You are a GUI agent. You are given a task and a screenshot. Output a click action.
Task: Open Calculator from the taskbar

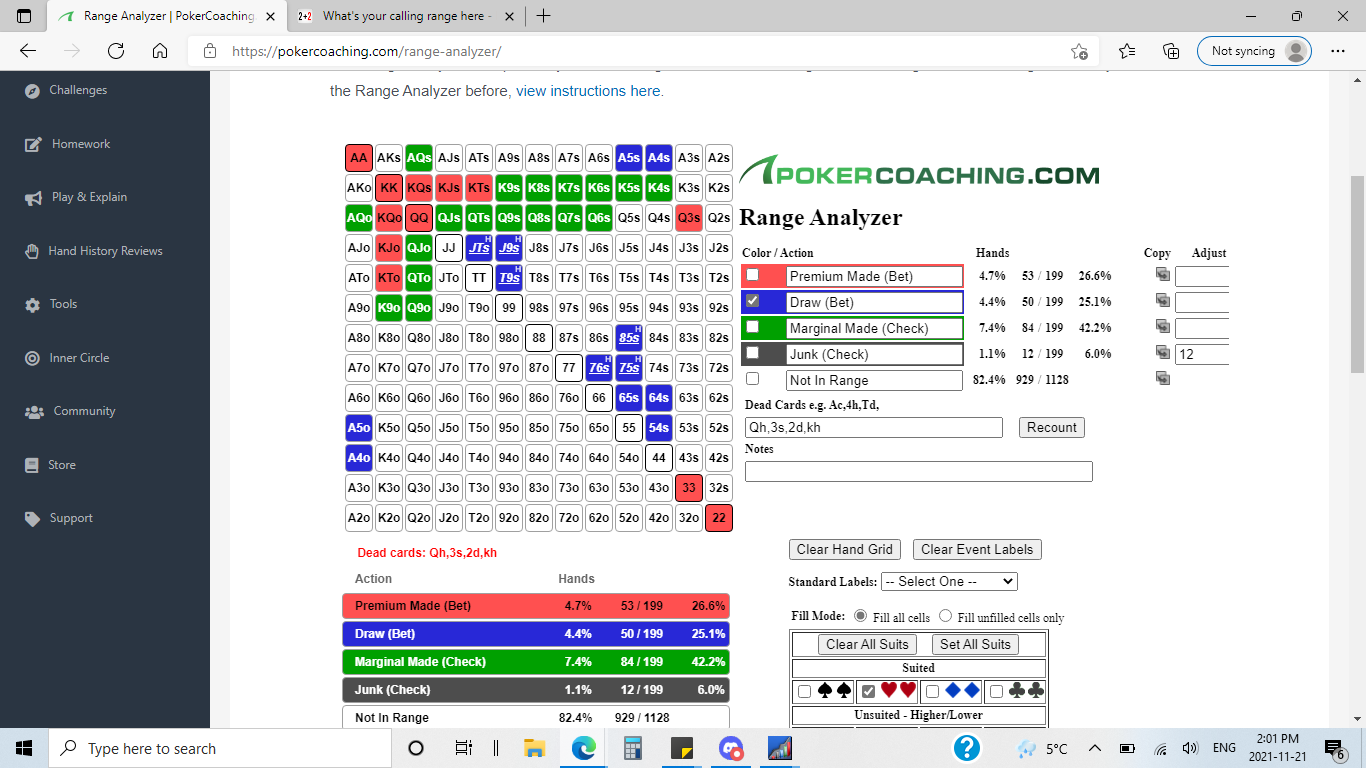pyautogui.click(x=632, y=748)
